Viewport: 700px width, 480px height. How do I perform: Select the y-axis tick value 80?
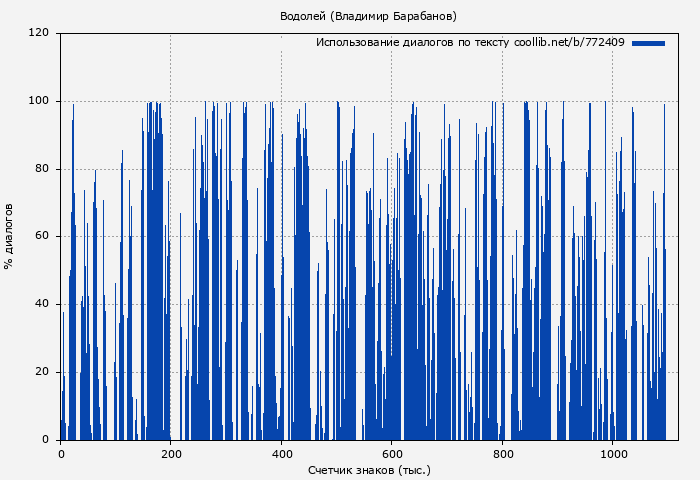[x=43, y=169]
